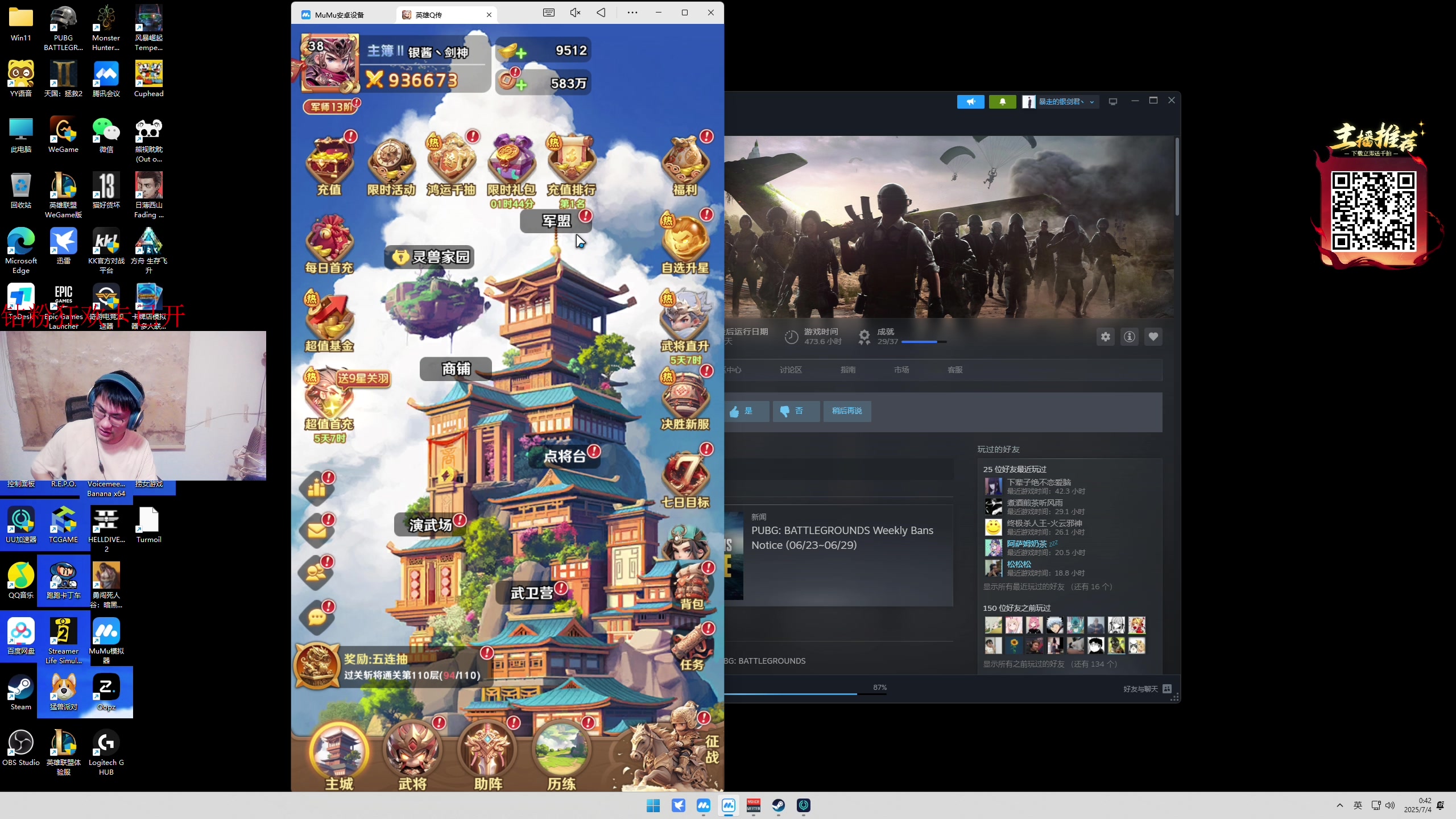Open the 超值首充 icon

coord(330,400)
